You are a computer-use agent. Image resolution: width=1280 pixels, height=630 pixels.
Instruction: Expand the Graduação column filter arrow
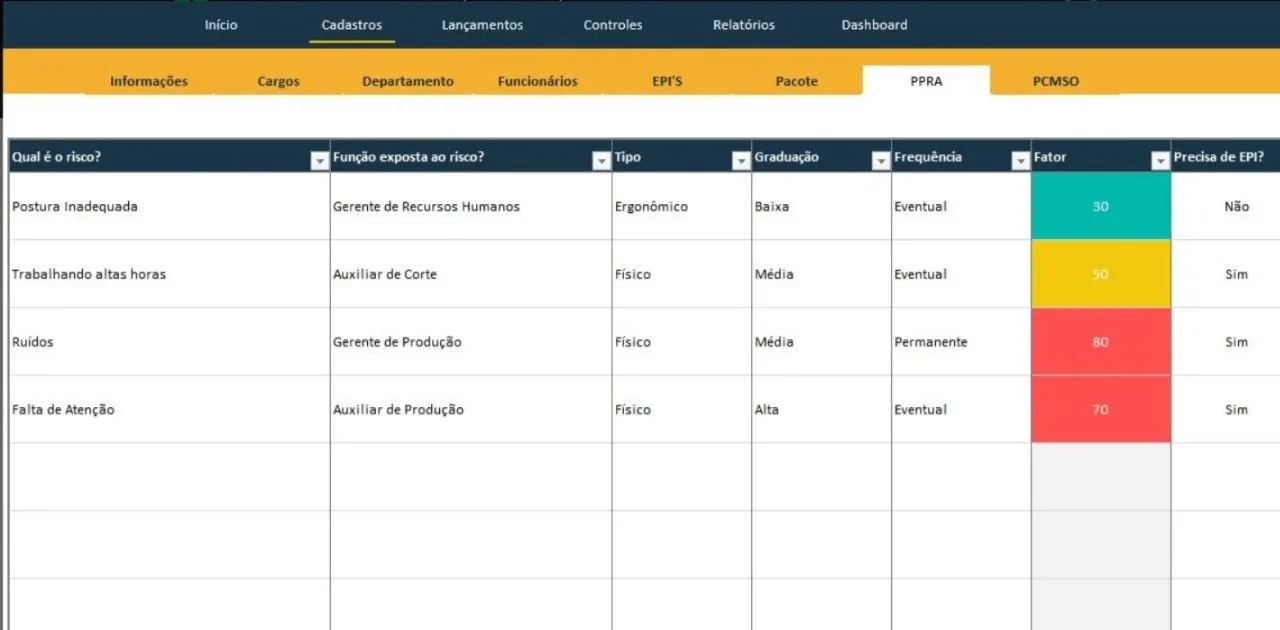[881, 161]
